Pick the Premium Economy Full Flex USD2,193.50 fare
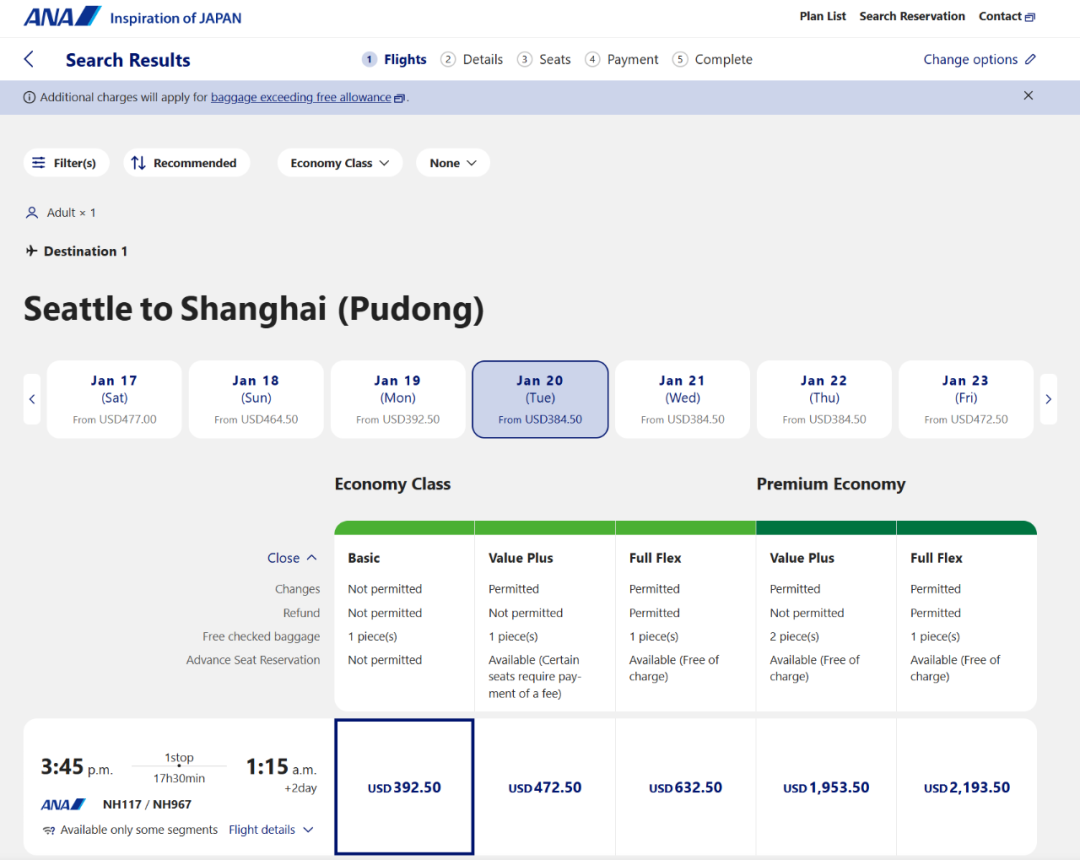The height and width of the screenshot is (860, 1080). point(966,787)
